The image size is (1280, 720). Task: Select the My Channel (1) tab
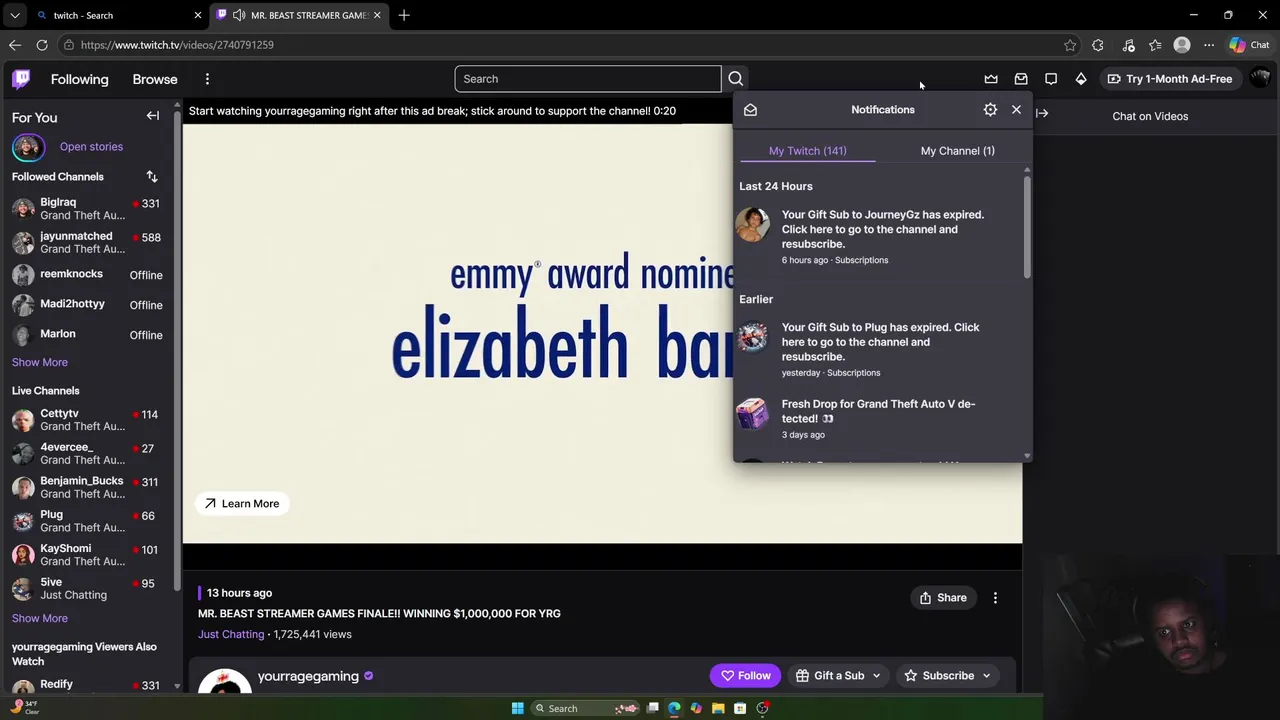[957, 151]
